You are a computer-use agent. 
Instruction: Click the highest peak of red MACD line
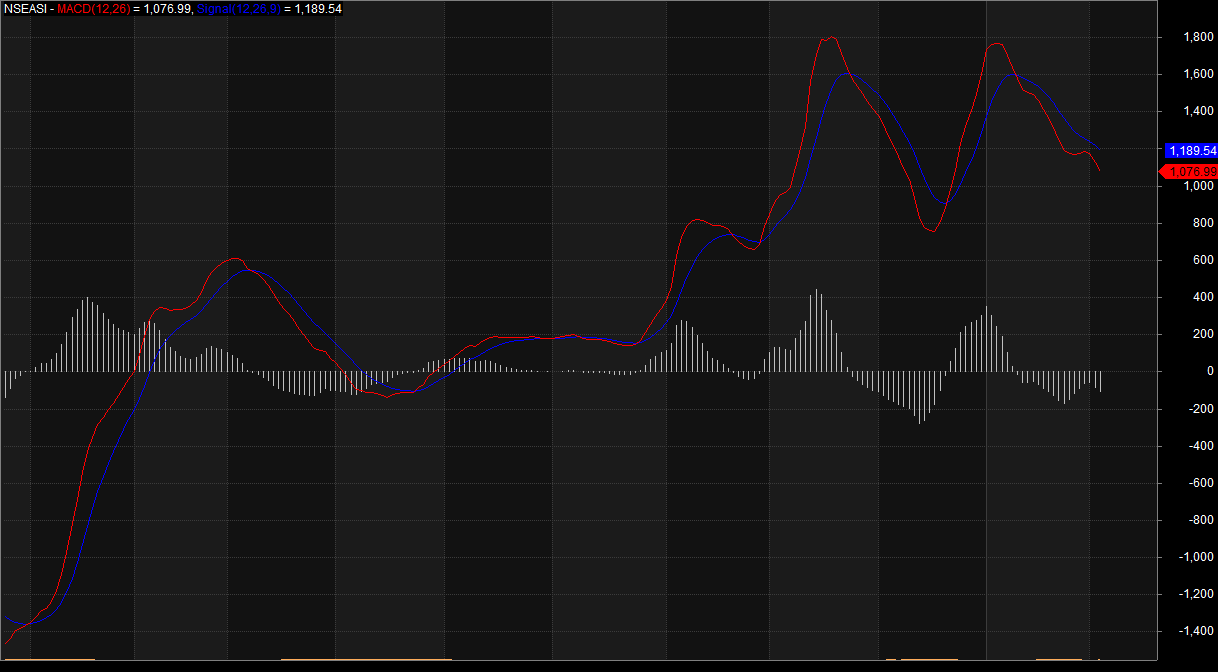click(829, 38)
